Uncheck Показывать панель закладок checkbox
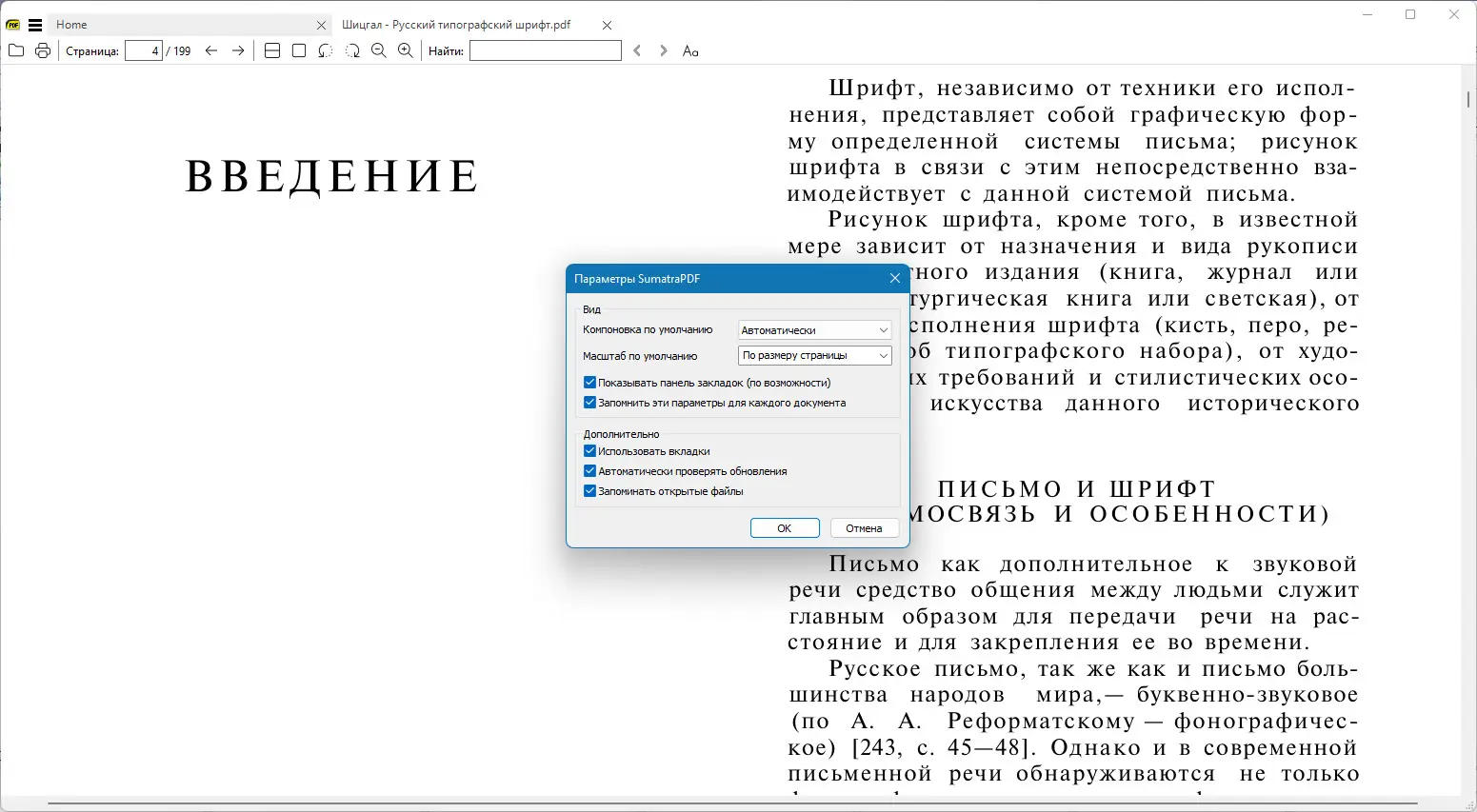Image resolution: width=1477 pixels, height=812 pixels. click(x=589, y=383)
